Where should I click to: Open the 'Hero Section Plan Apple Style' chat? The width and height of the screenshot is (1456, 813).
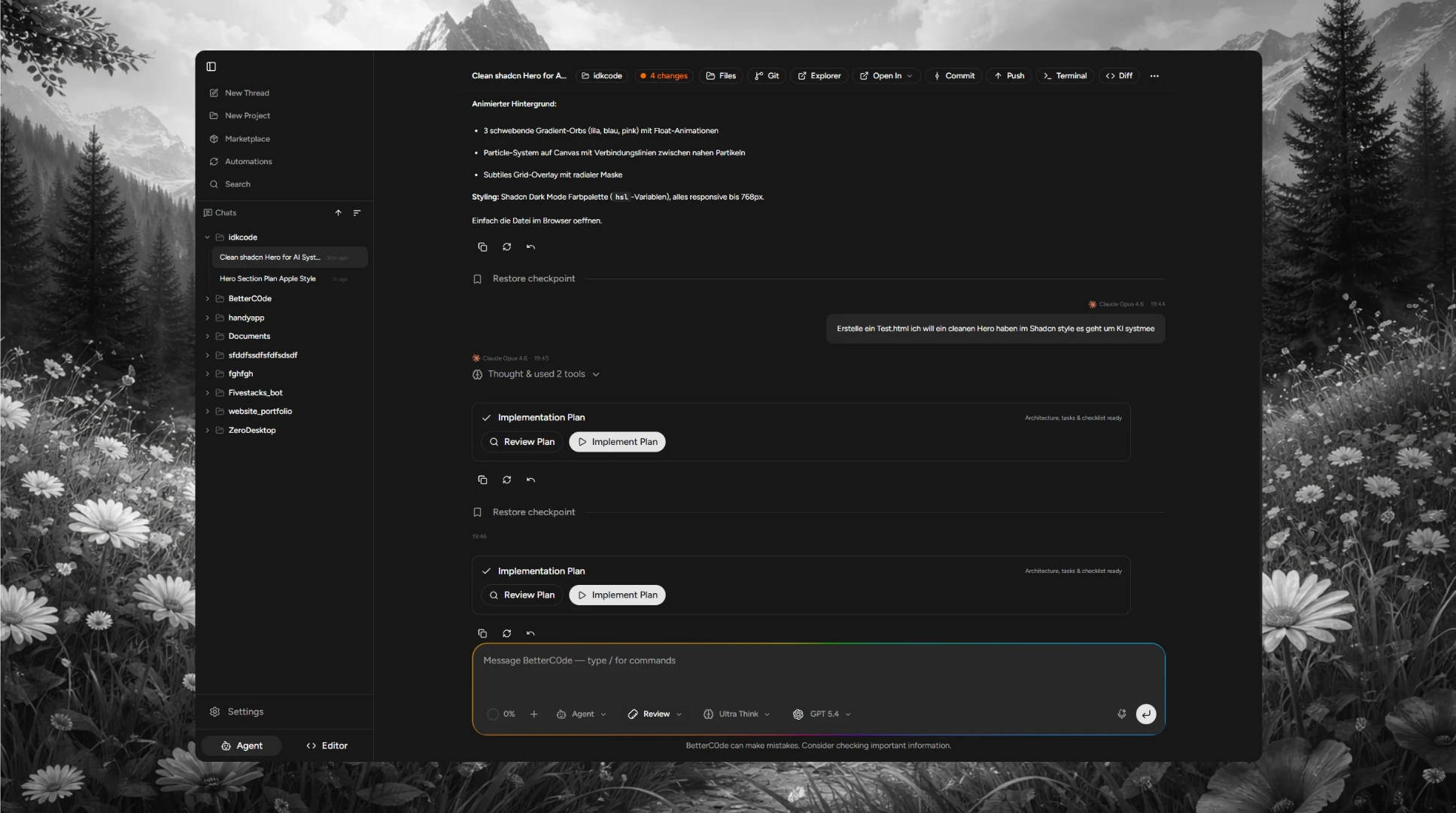[267, 279]
